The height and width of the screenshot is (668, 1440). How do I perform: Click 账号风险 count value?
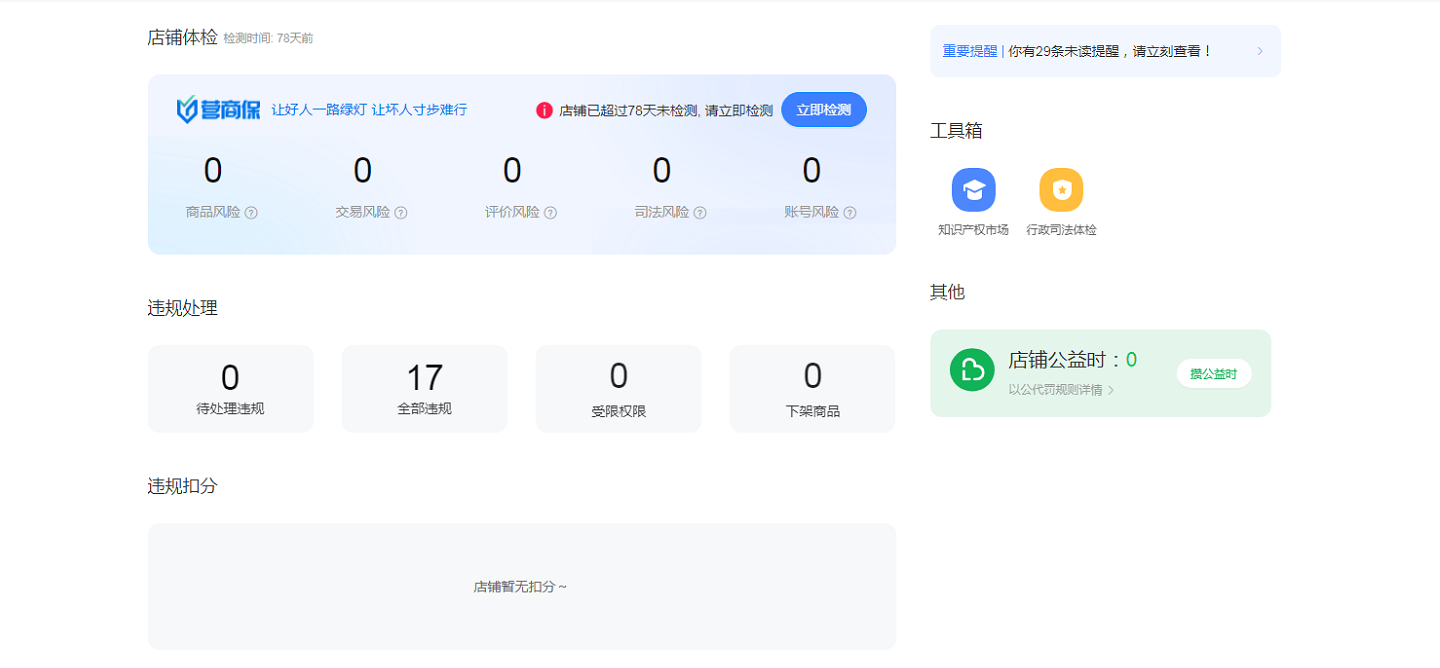[x=812, y=171]
